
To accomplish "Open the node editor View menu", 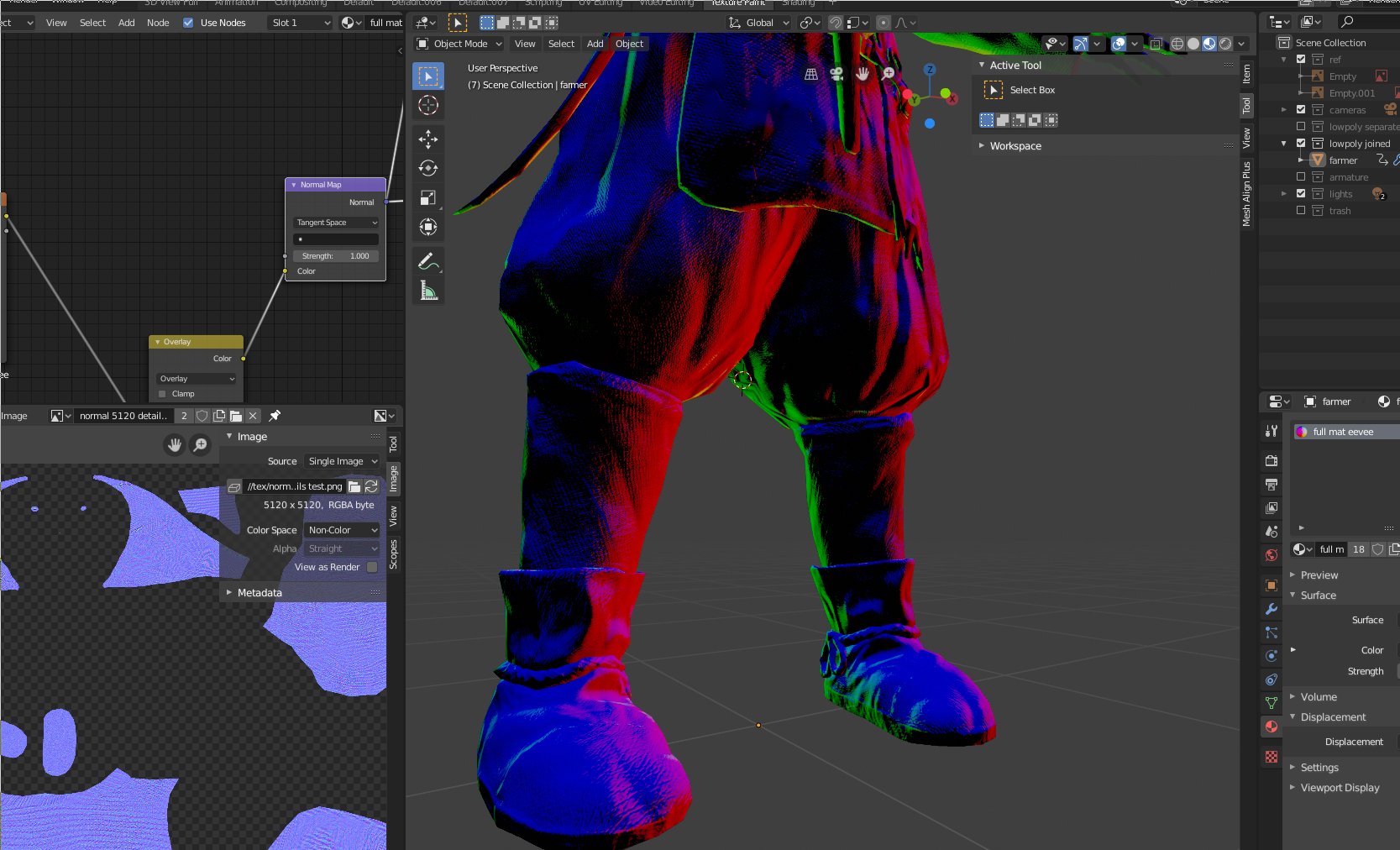I will (56, 23).
